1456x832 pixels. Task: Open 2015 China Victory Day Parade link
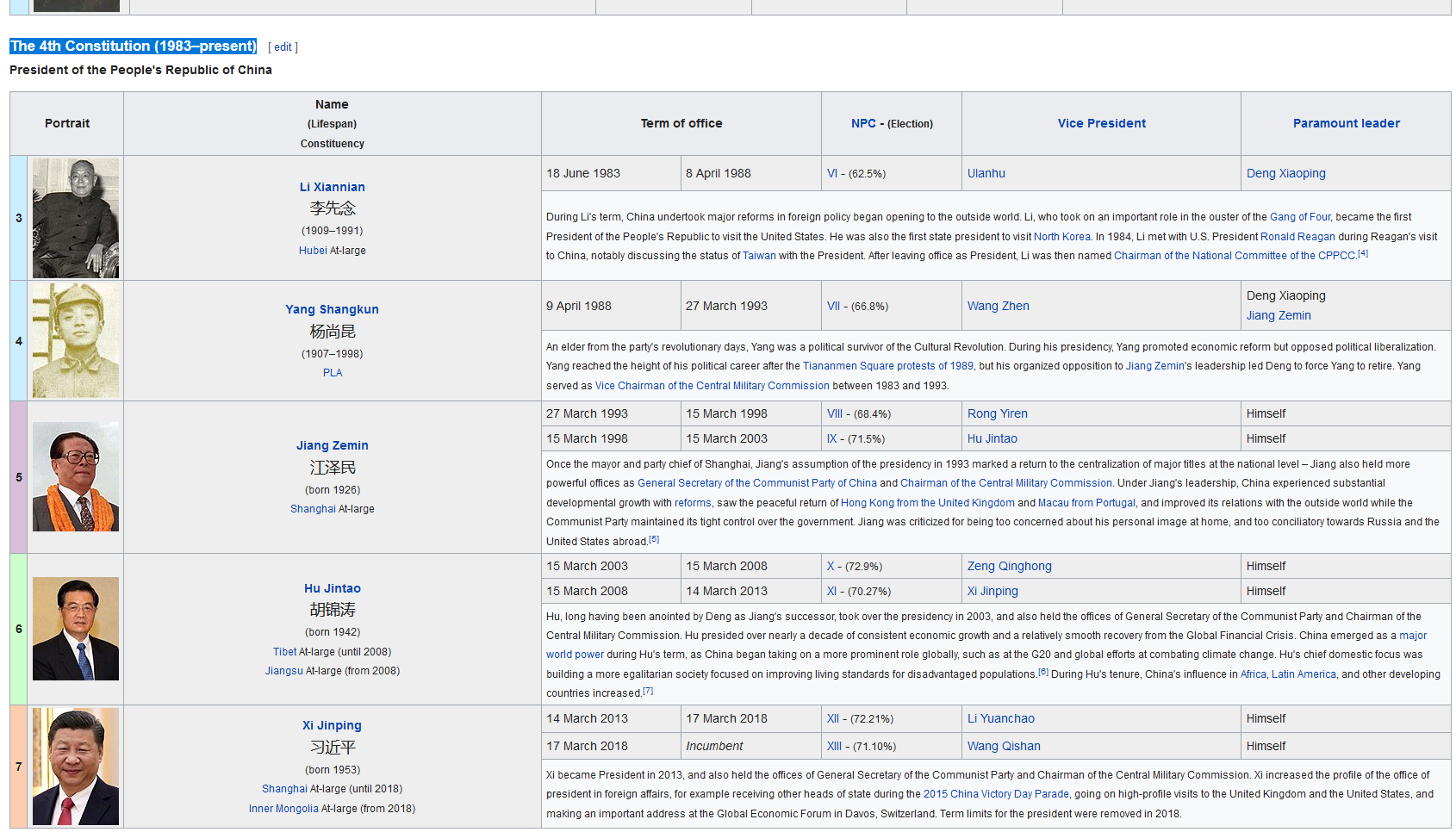click(x=996, y=794)
